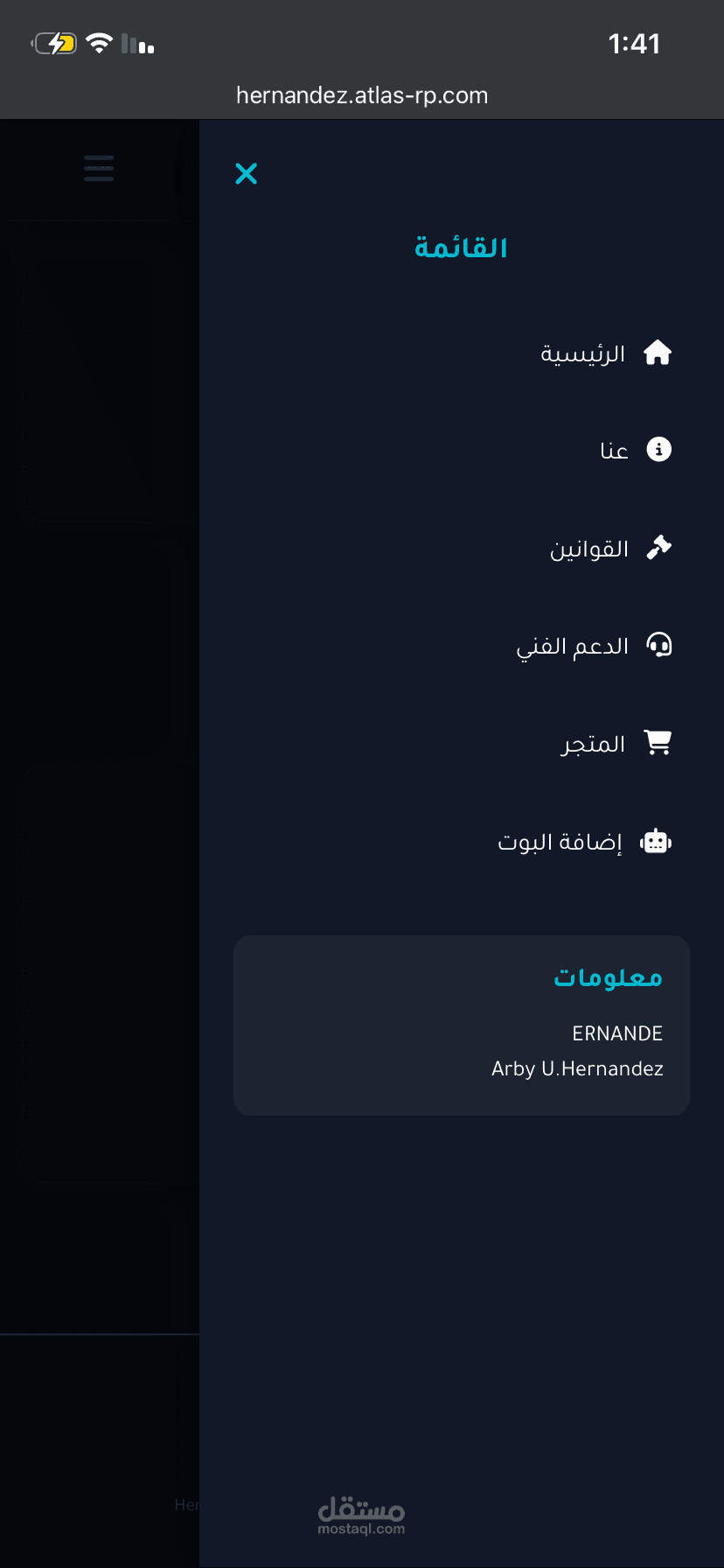Tap the mostaql.com watermark logo

tap(361, 1515)
